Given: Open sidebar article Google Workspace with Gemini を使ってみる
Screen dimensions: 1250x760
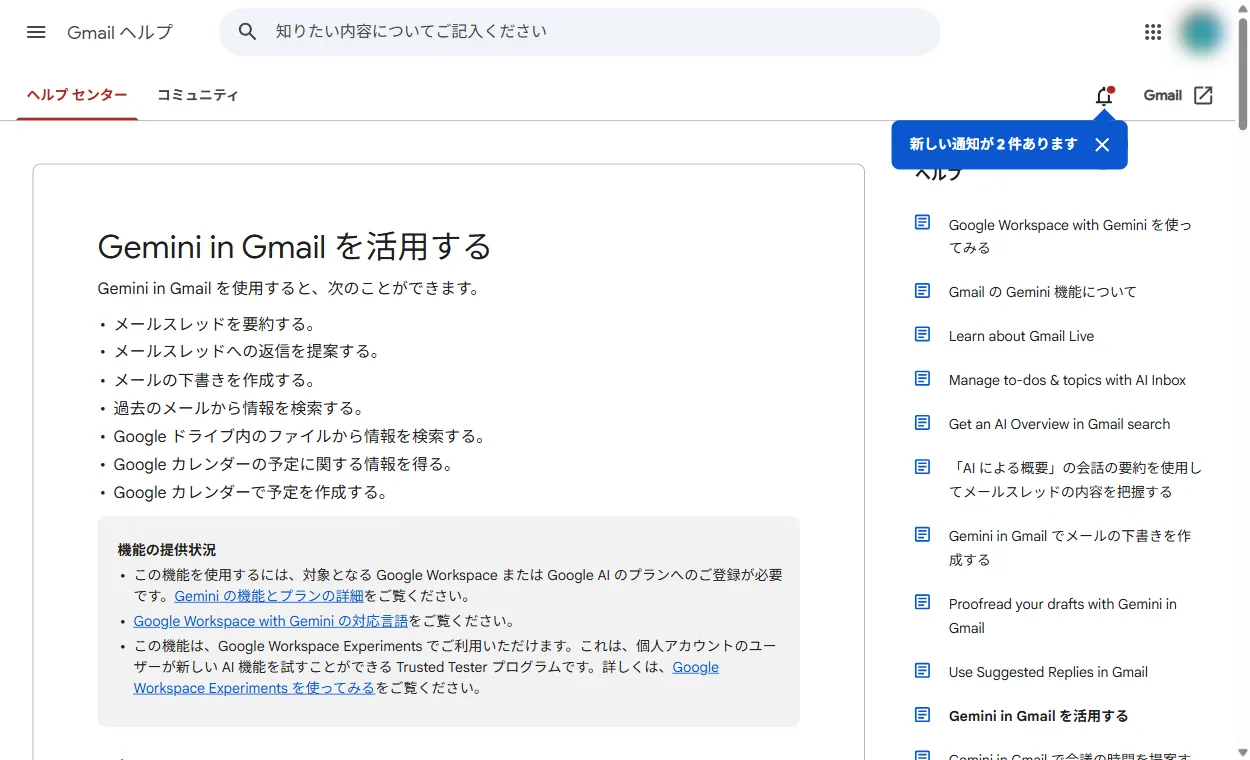Looking at the screenshot, I should [x=1070, y=236].
